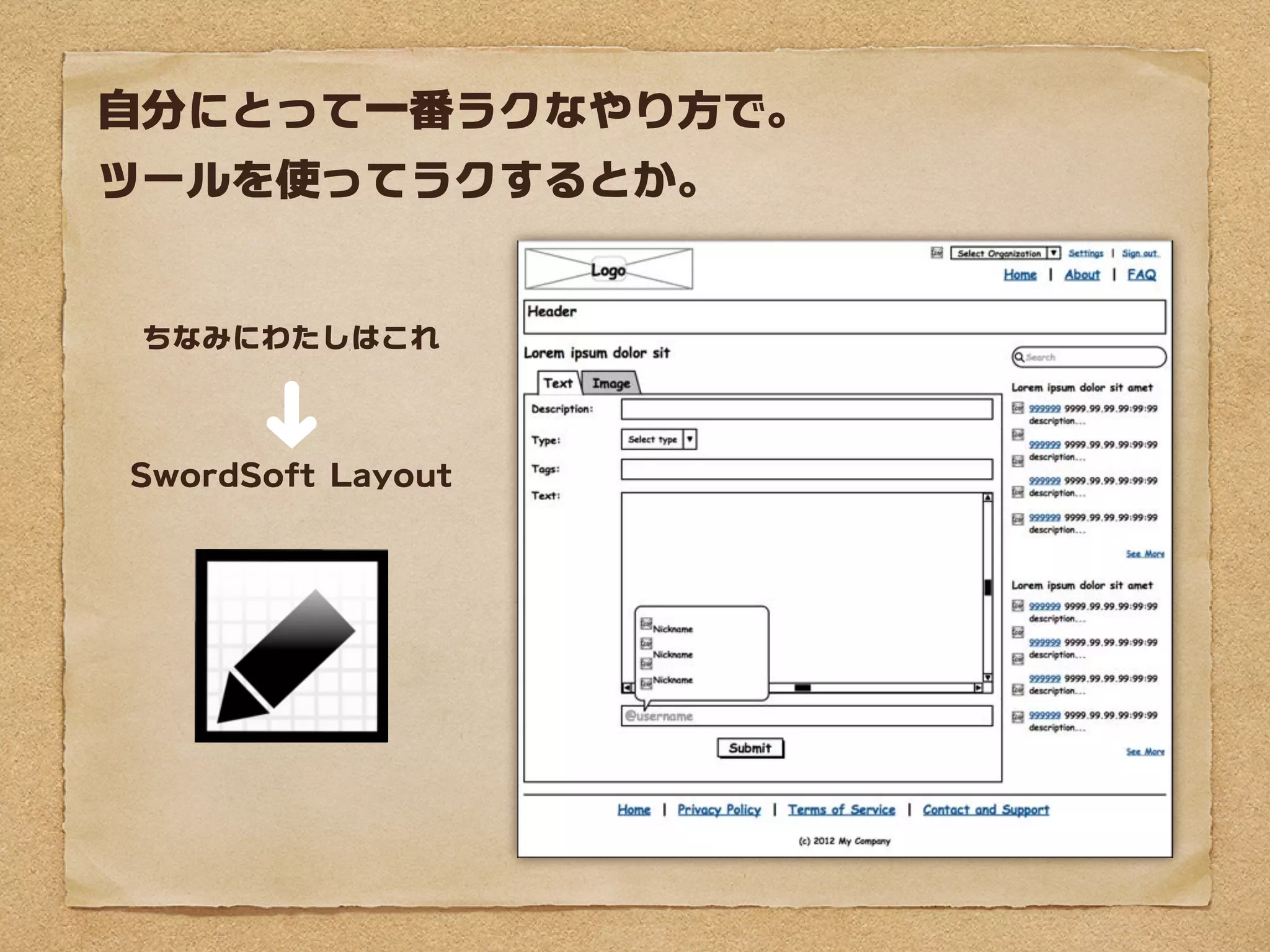Click the '(c) 2012 My Company' text
This screenshot has height=952, width=1270.
tap(845, 841)
